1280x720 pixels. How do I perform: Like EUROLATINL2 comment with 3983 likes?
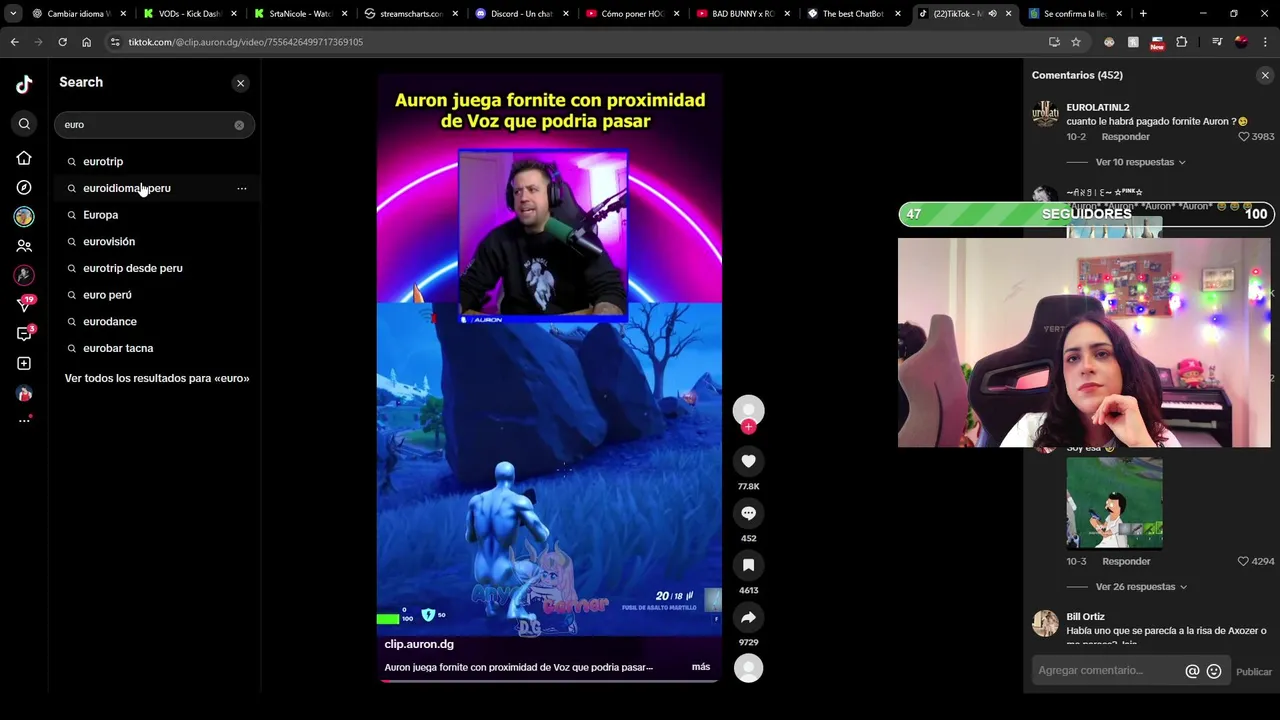click(1244, 137)
